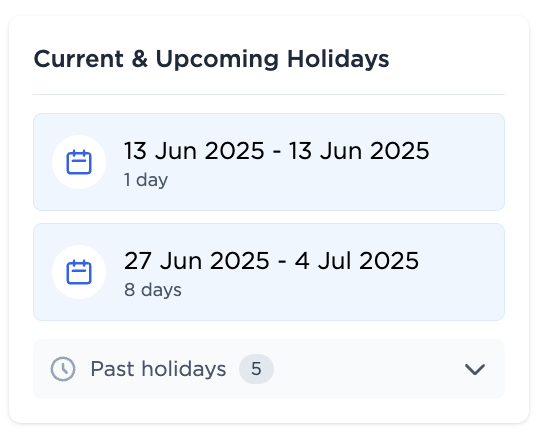Click the "8 days" duration label
Viewport: 542px width, 436px height.
153,290
